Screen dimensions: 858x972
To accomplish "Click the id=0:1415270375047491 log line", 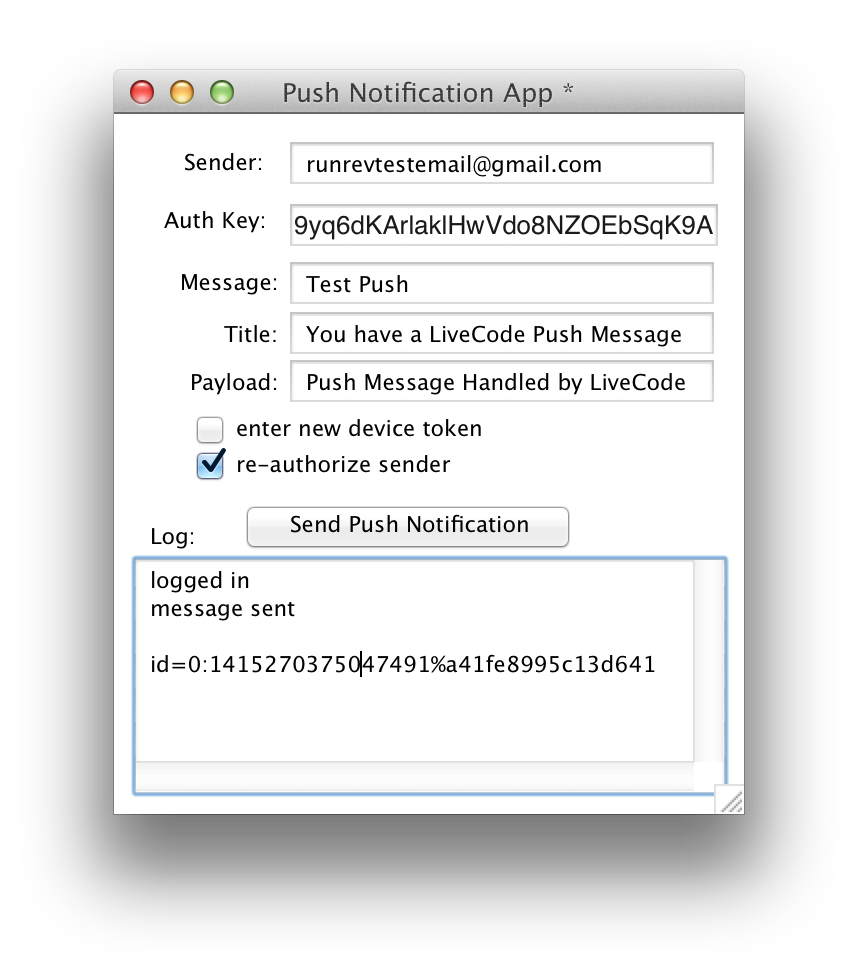I will [x=403, y=665].
